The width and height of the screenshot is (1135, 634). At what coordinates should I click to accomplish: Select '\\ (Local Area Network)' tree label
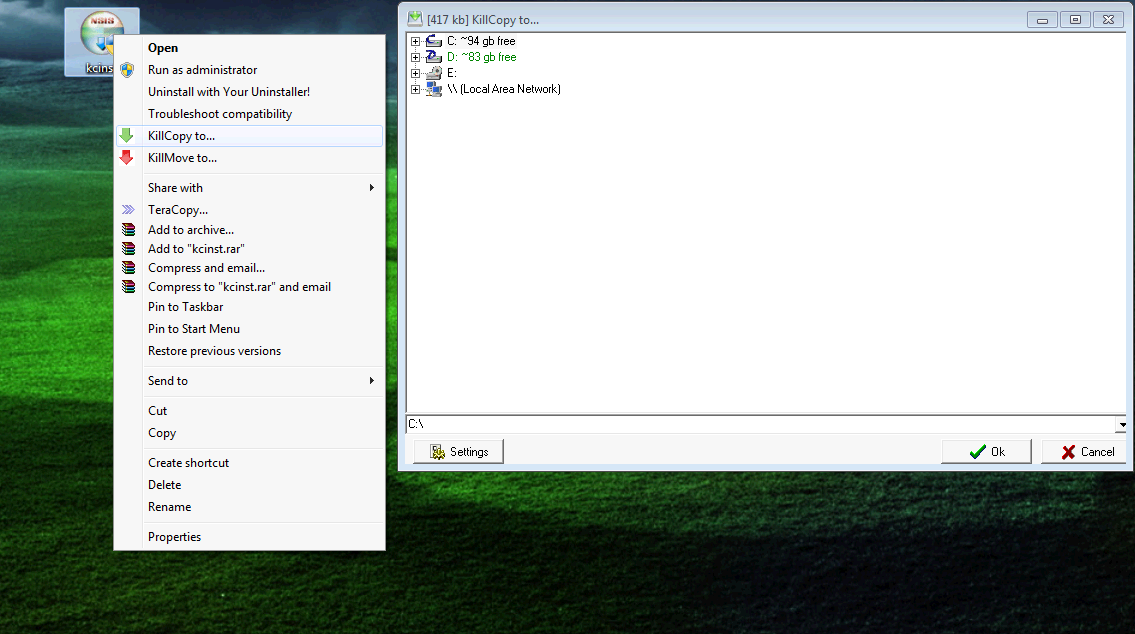[504, 89]
